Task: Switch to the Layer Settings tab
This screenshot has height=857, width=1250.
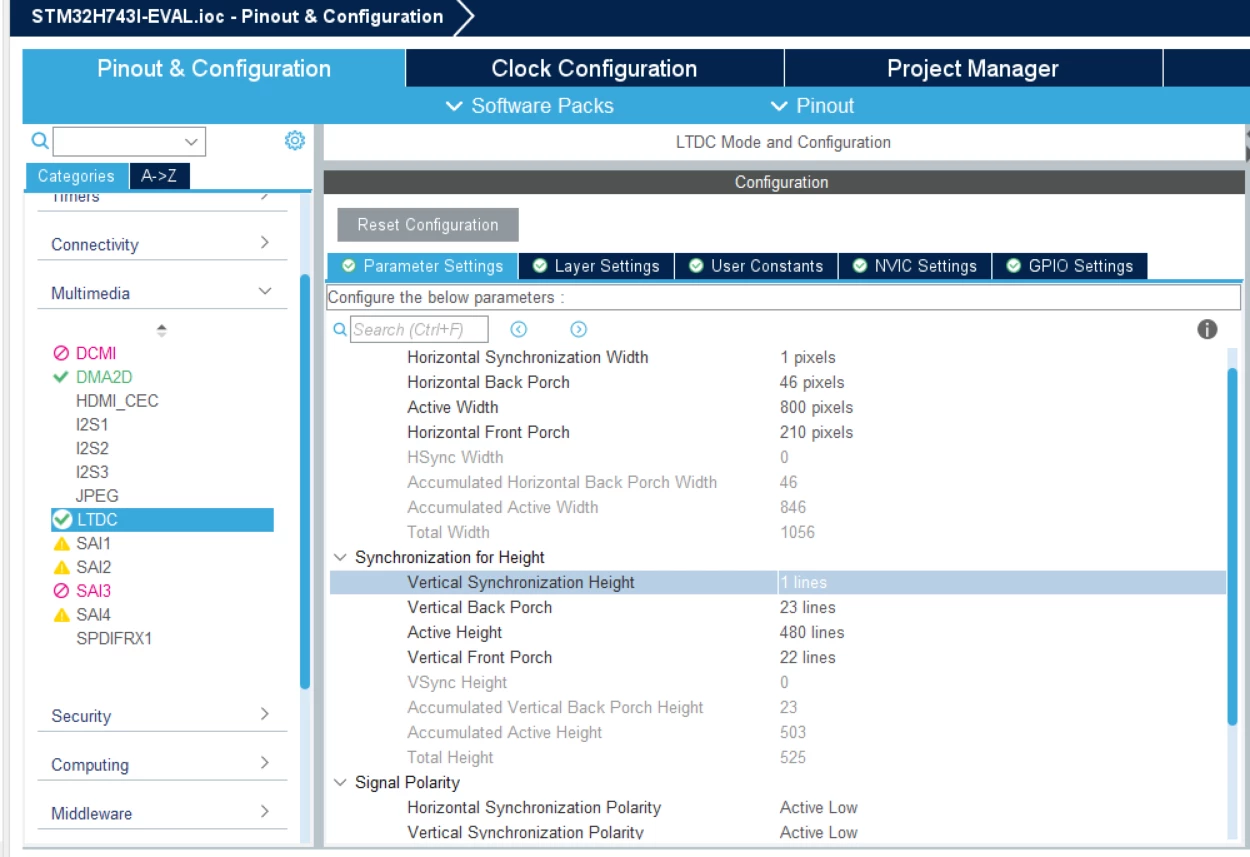Action: click(x=596, y=266)
